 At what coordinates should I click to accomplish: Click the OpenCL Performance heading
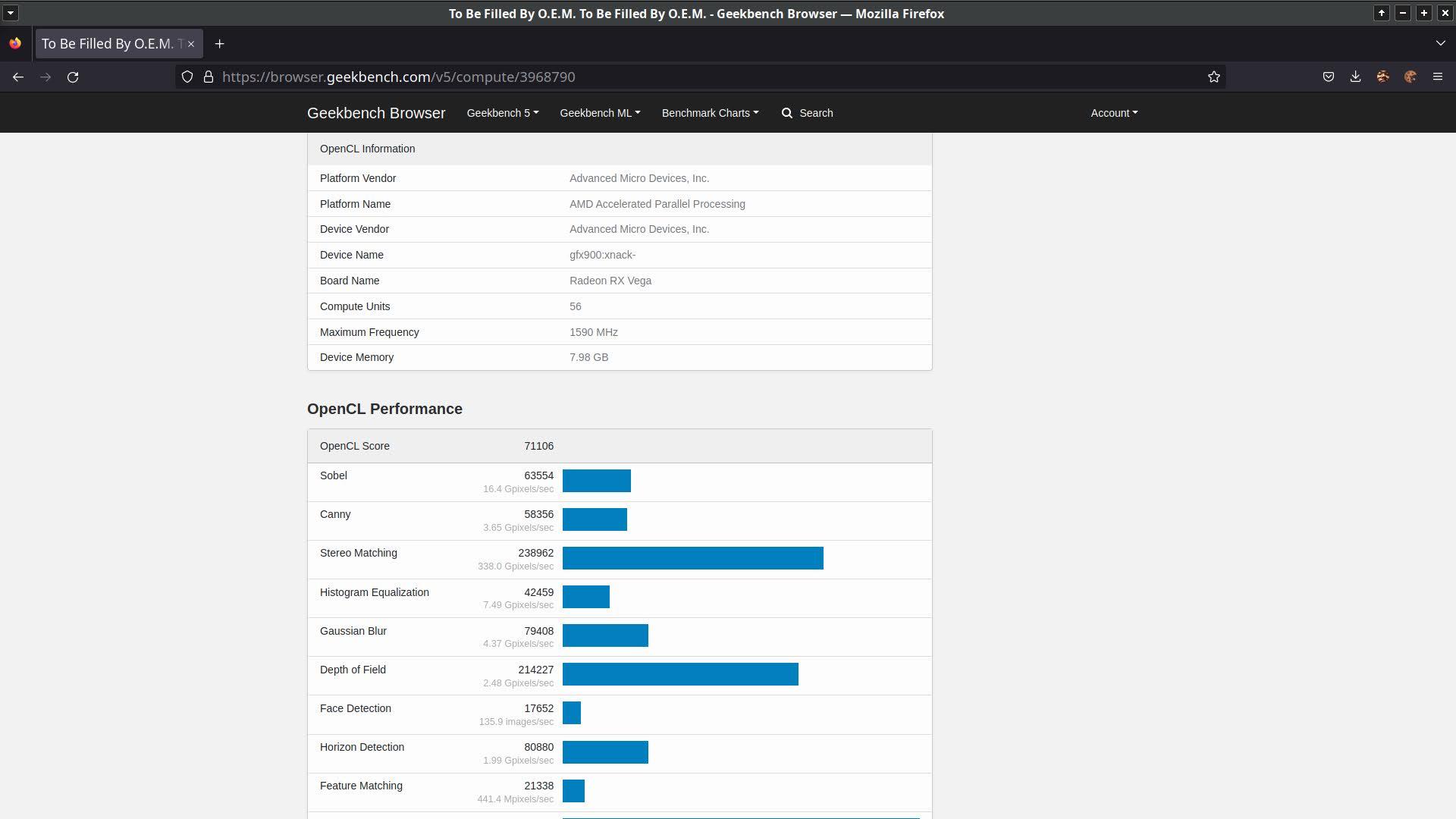pyautogui.click(x=384, y=409)
